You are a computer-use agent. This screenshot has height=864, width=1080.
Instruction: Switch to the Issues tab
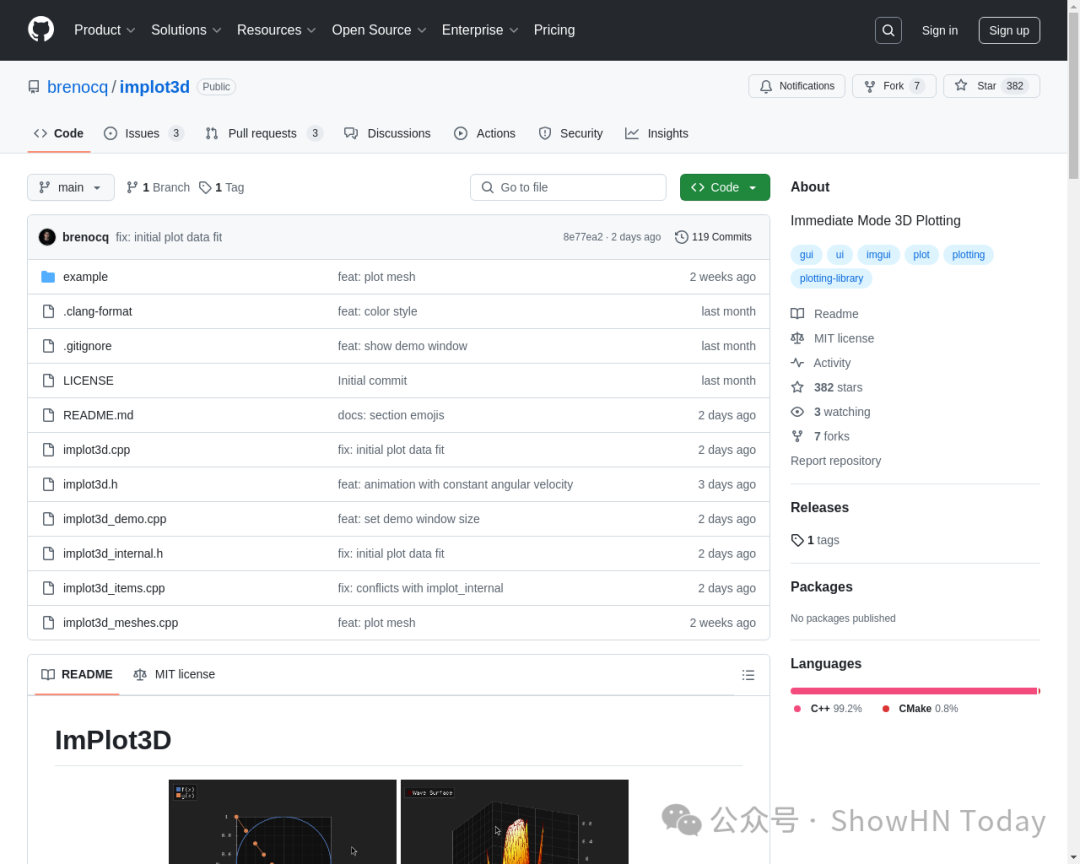[x=143, y=133]
